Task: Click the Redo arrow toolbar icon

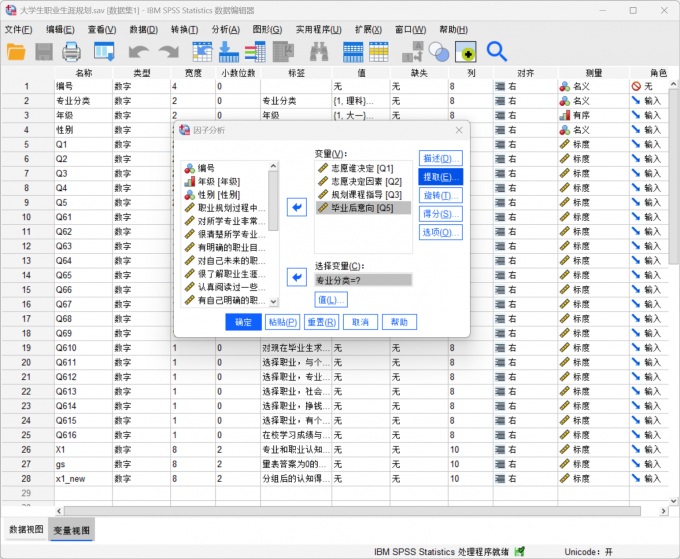Action: (169, 52)
